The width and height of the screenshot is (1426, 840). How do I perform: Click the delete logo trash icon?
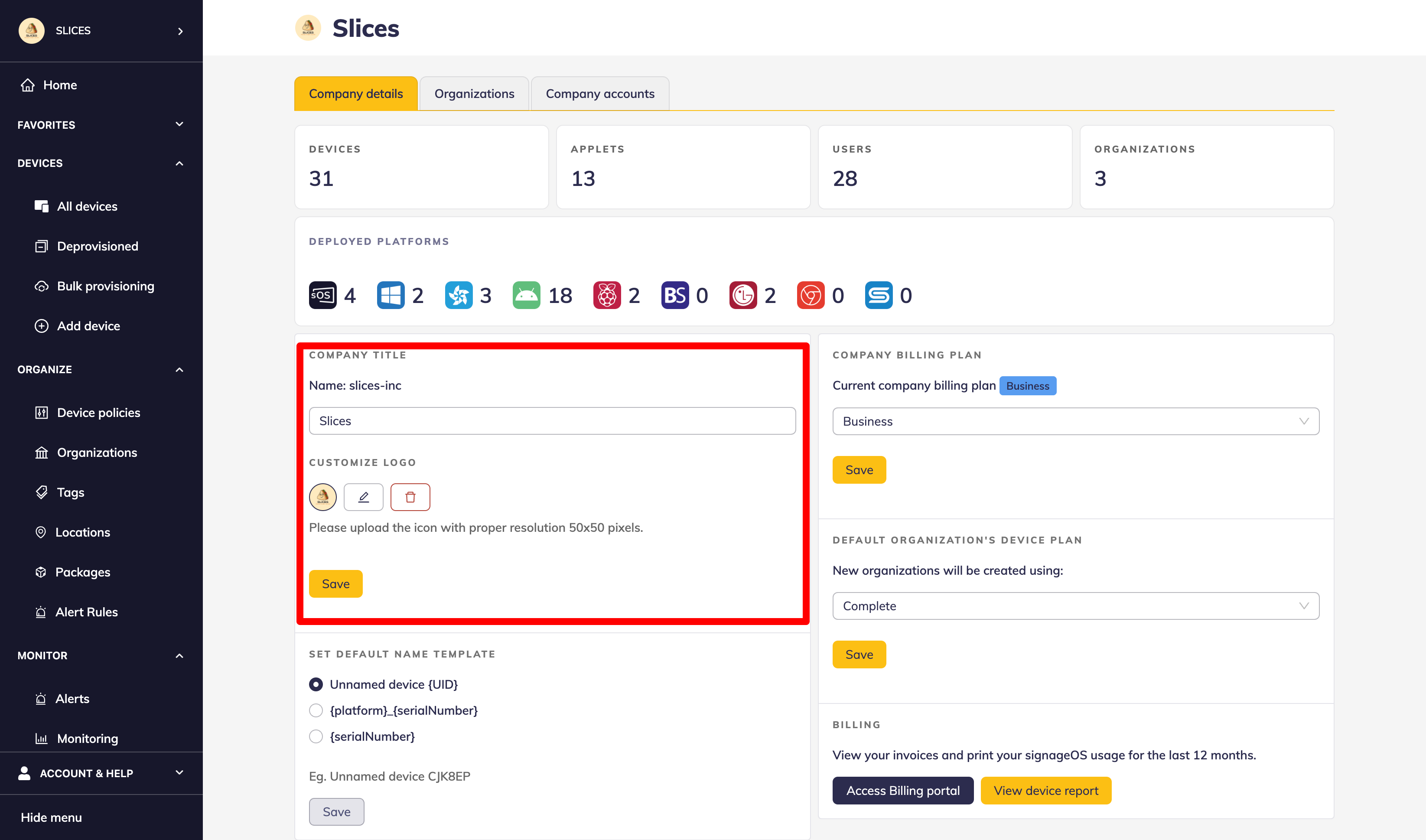coord(410,497)
